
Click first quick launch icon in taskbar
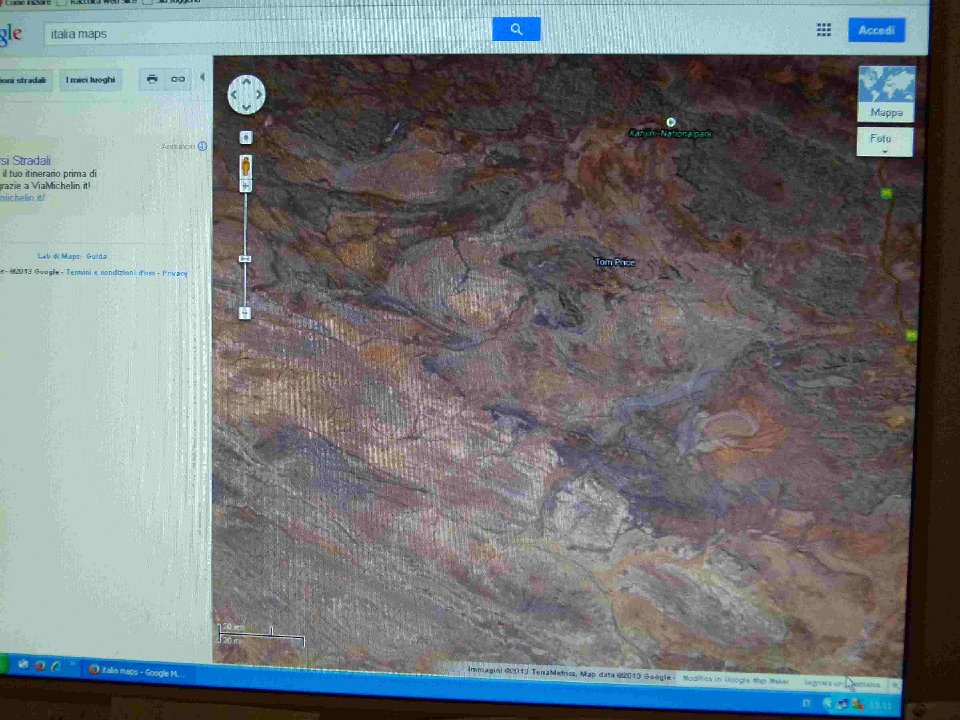[24, 665]
